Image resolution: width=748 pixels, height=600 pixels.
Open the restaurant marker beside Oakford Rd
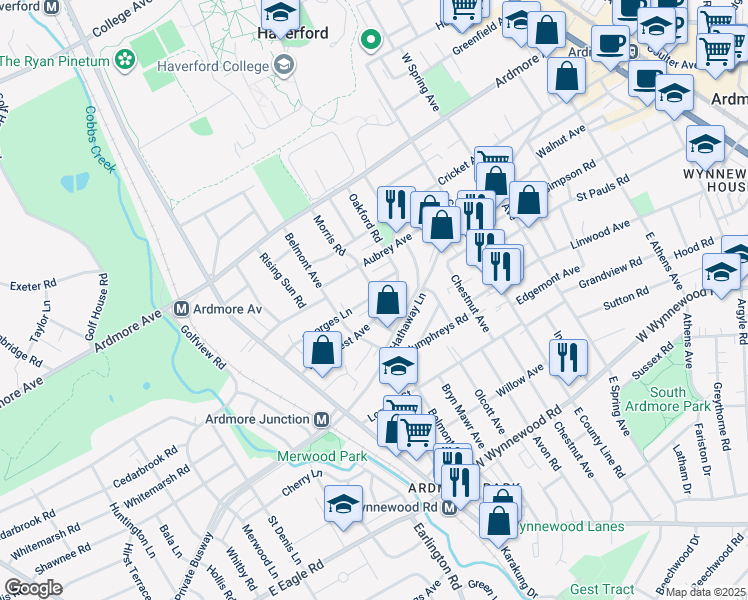396,208
